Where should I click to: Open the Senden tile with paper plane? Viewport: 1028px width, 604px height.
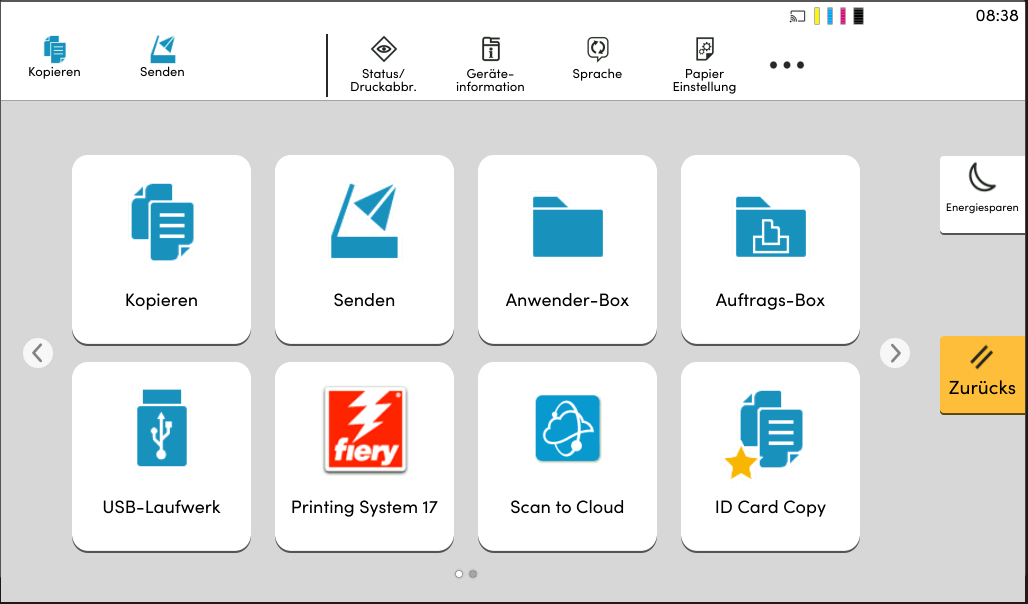point(364,249)
